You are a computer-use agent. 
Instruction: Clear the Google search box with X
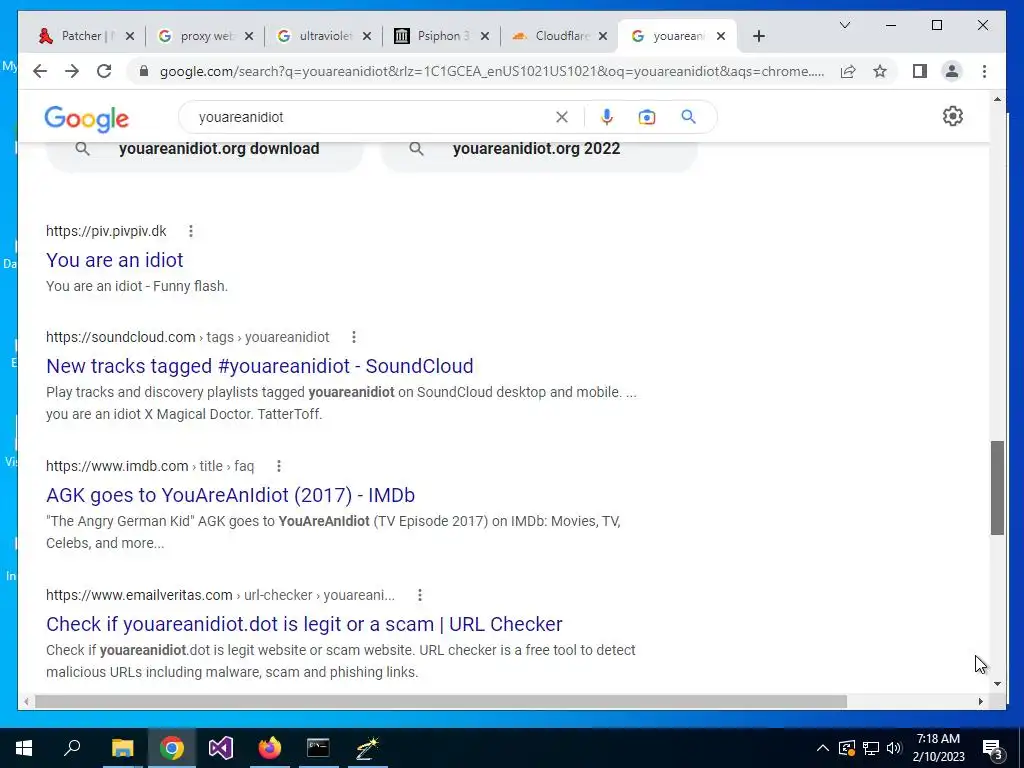pos(562,117)
